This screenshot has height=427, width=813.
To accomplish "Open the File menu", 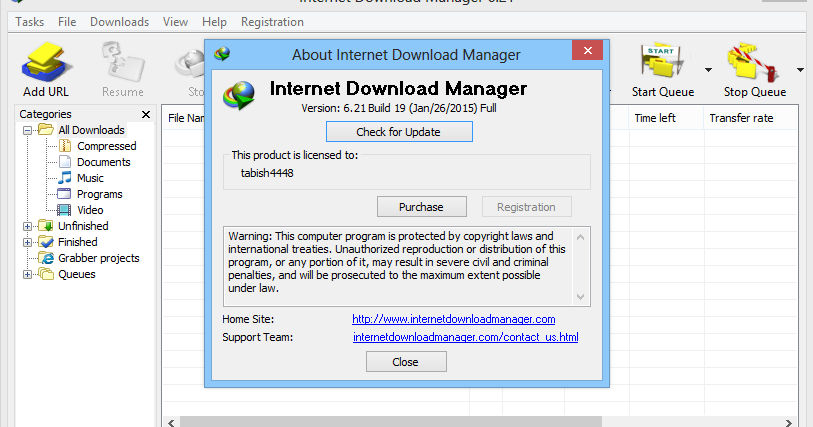I will (x=67, y=22).
